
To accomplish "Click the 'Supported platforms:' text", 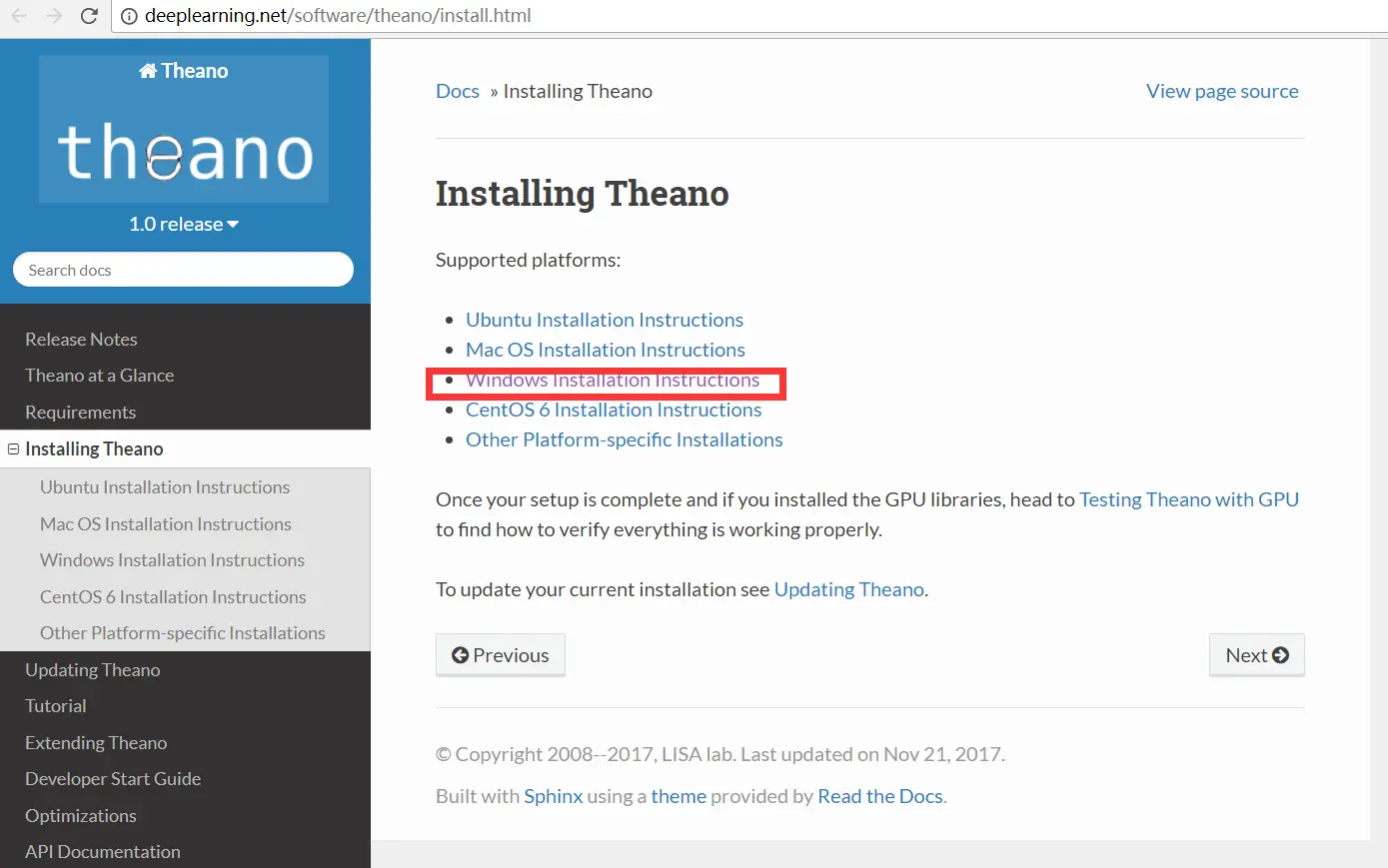I will tap(528, 260).
